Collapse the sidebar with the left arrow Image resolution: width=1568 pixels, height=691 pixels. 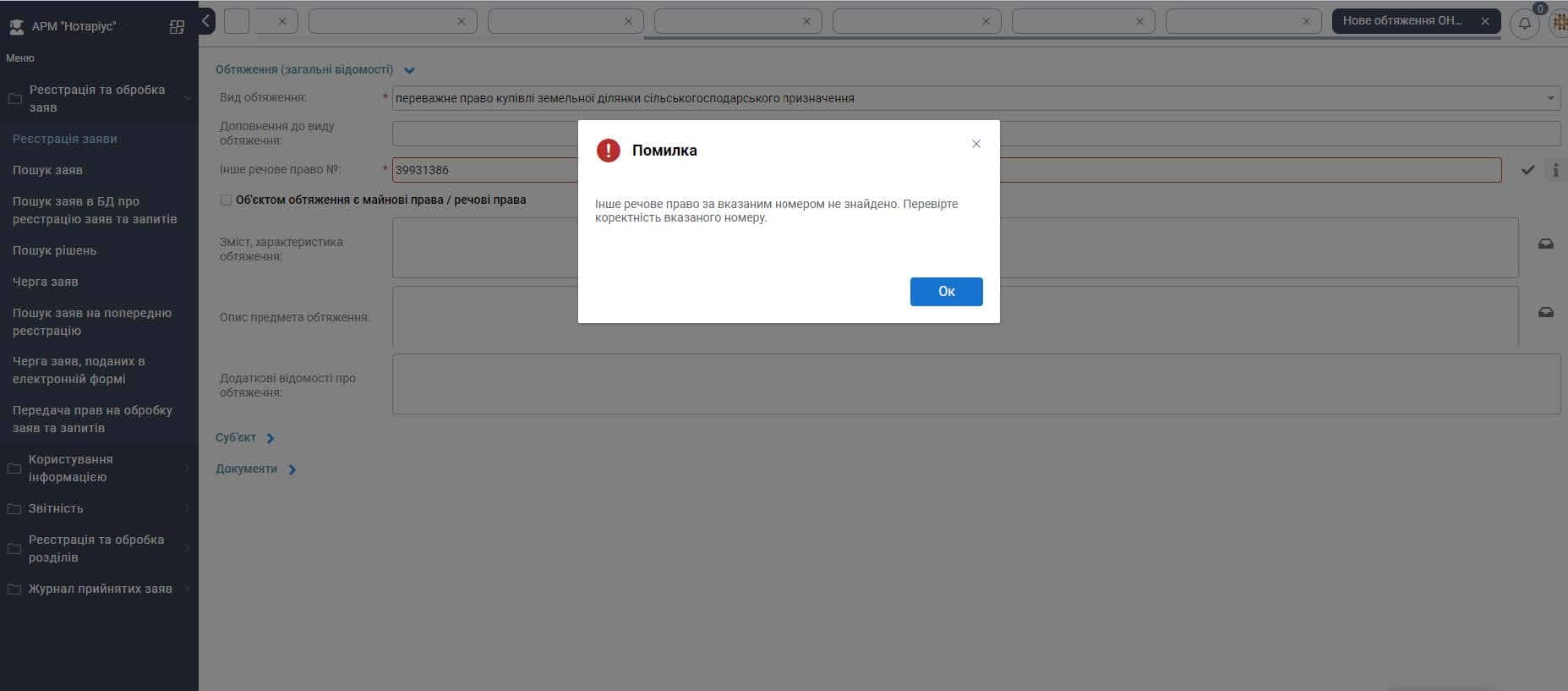205,21
